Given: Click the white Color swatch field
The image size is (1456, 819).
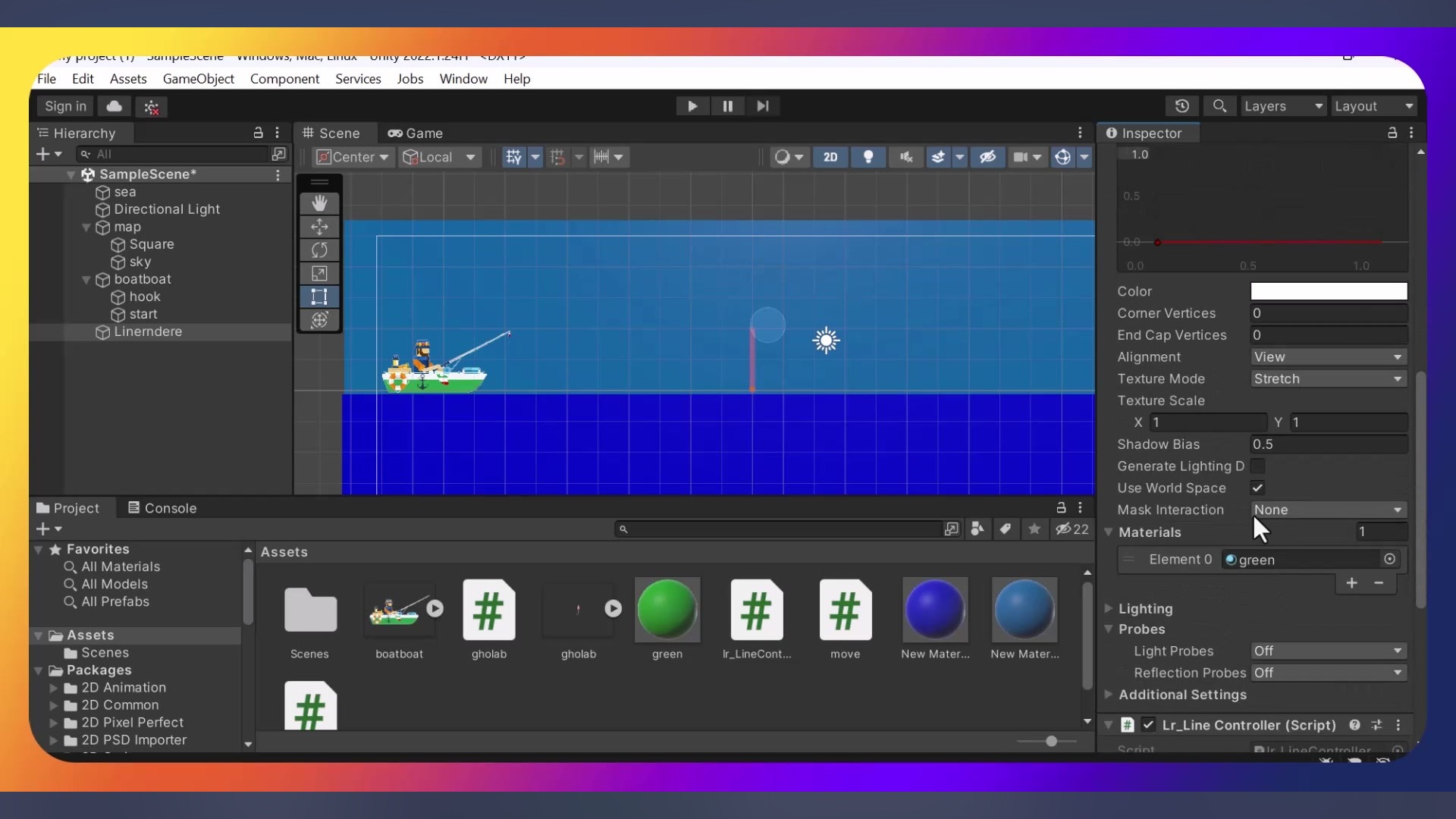Looking at the screenshot, I should coord(1328,291).
